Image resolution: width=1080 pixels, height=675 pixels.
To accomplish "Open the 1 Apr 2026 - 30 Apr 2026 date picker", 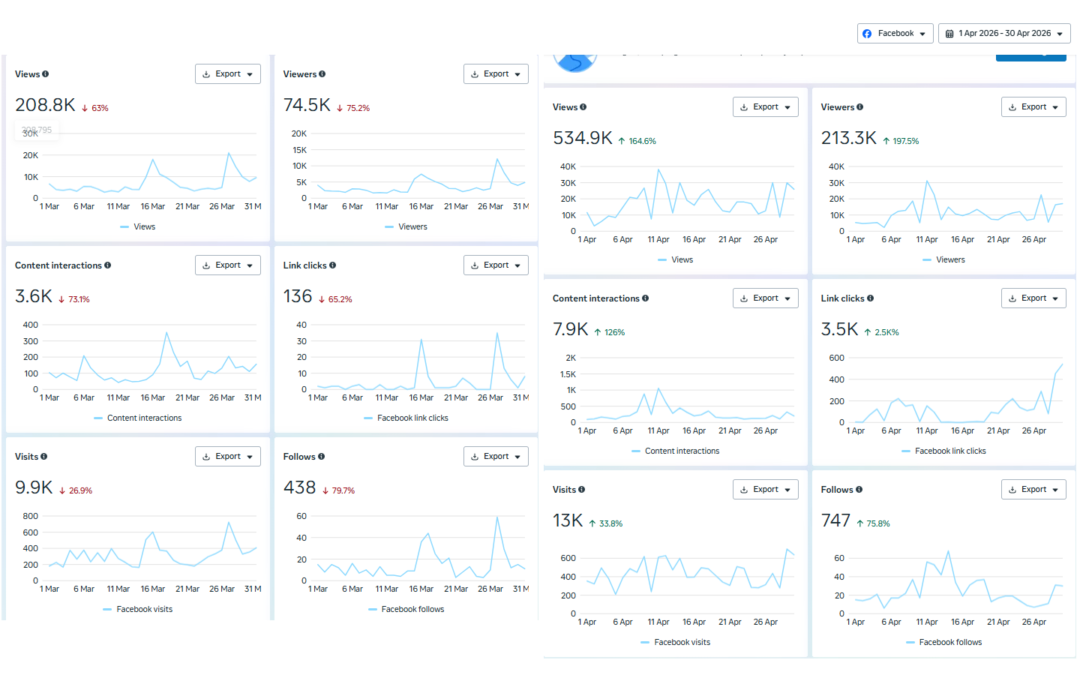I will (x=1004, y=33).
